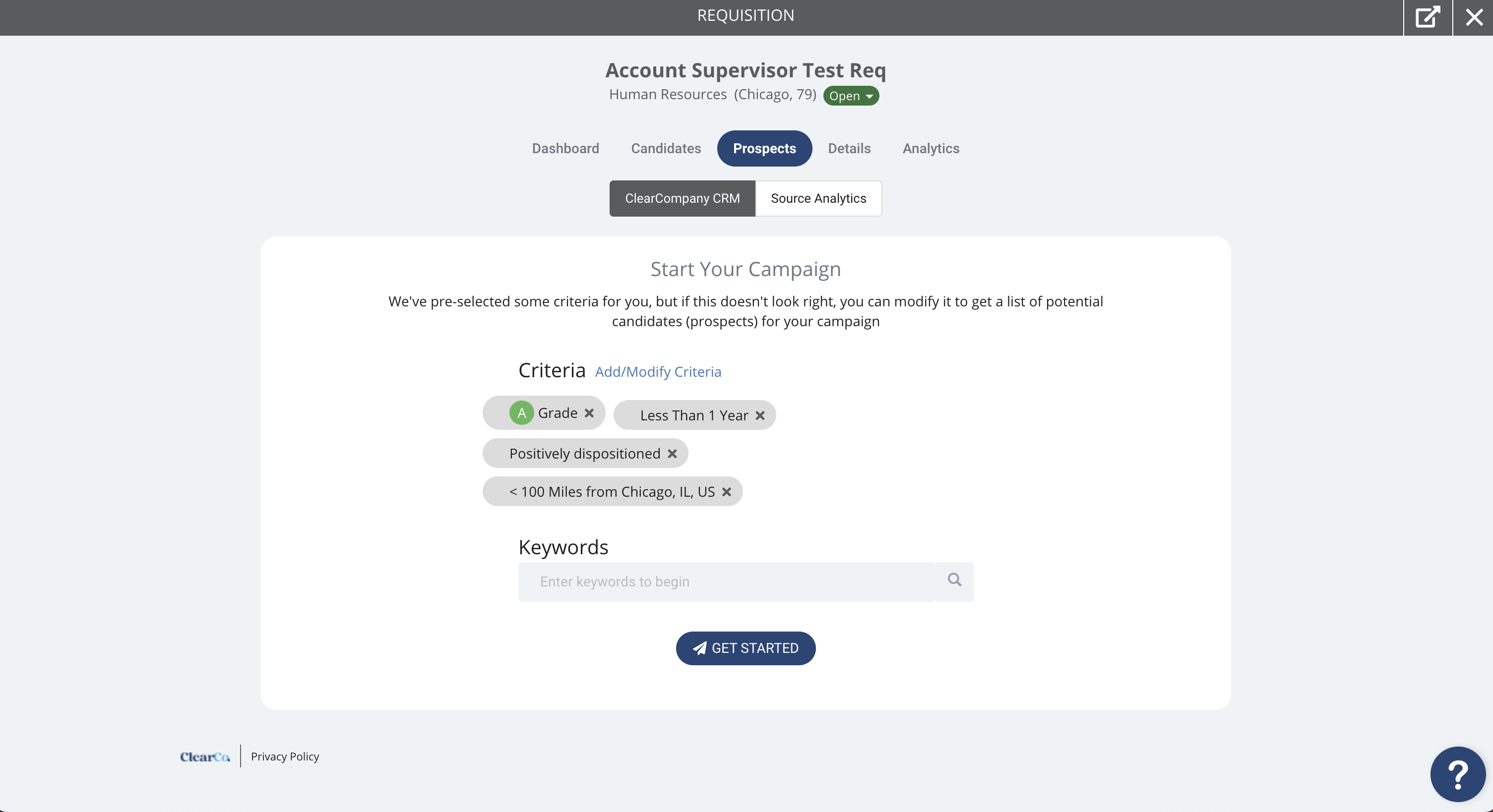Click the green A grade badge
The image size is (1493, 812).
(521, 413)
